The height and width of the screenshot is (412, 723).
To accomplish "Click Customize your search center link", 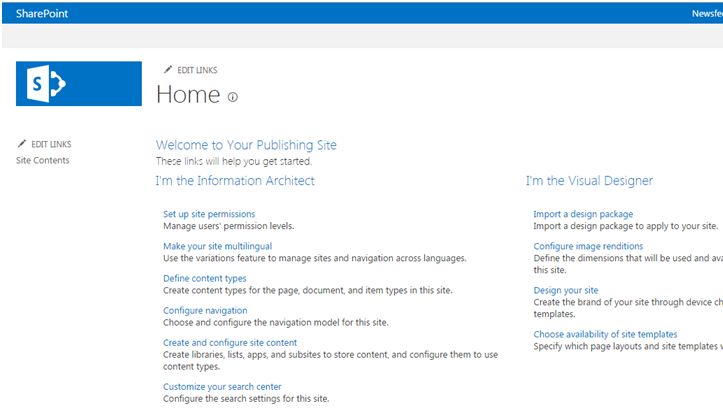I will [x=222, y=386].
